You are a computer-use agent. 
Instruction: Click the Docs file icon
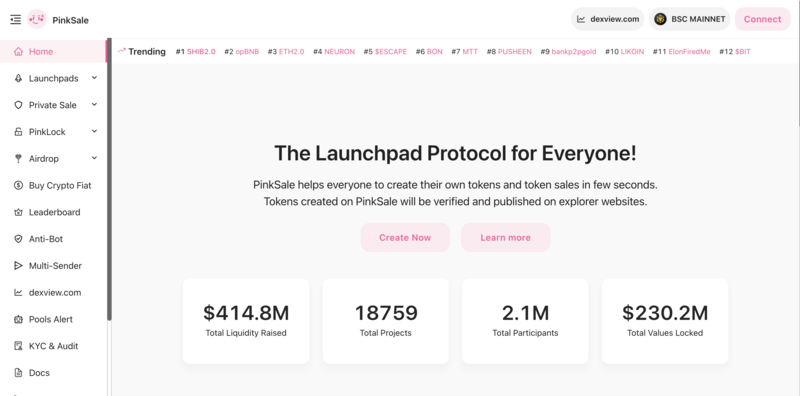[18, 373]
